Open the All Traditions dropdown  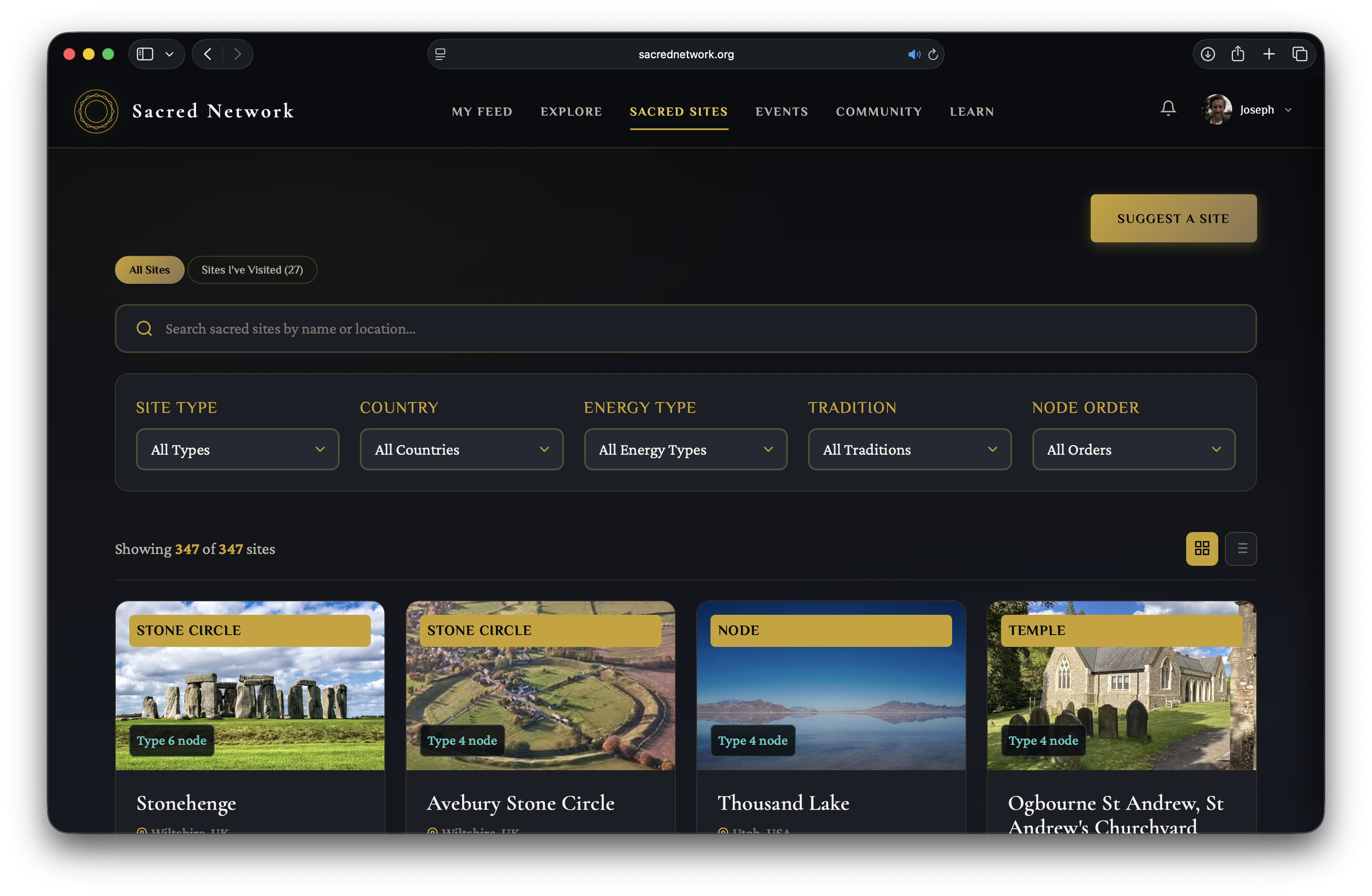pos(909,449)
